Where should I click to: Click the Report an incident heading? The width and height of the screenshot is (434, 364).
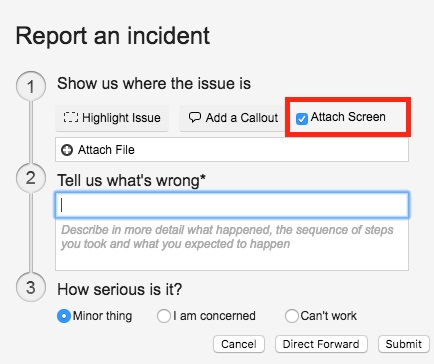[x=113, y=36]
